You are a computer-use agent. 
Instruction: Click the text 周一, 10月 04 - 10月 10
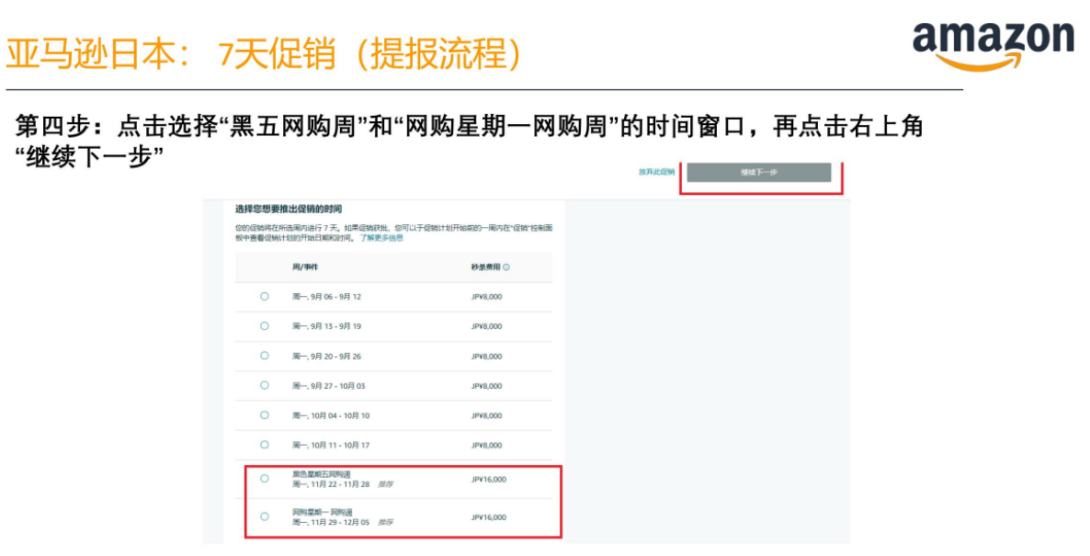click(331, 416)
